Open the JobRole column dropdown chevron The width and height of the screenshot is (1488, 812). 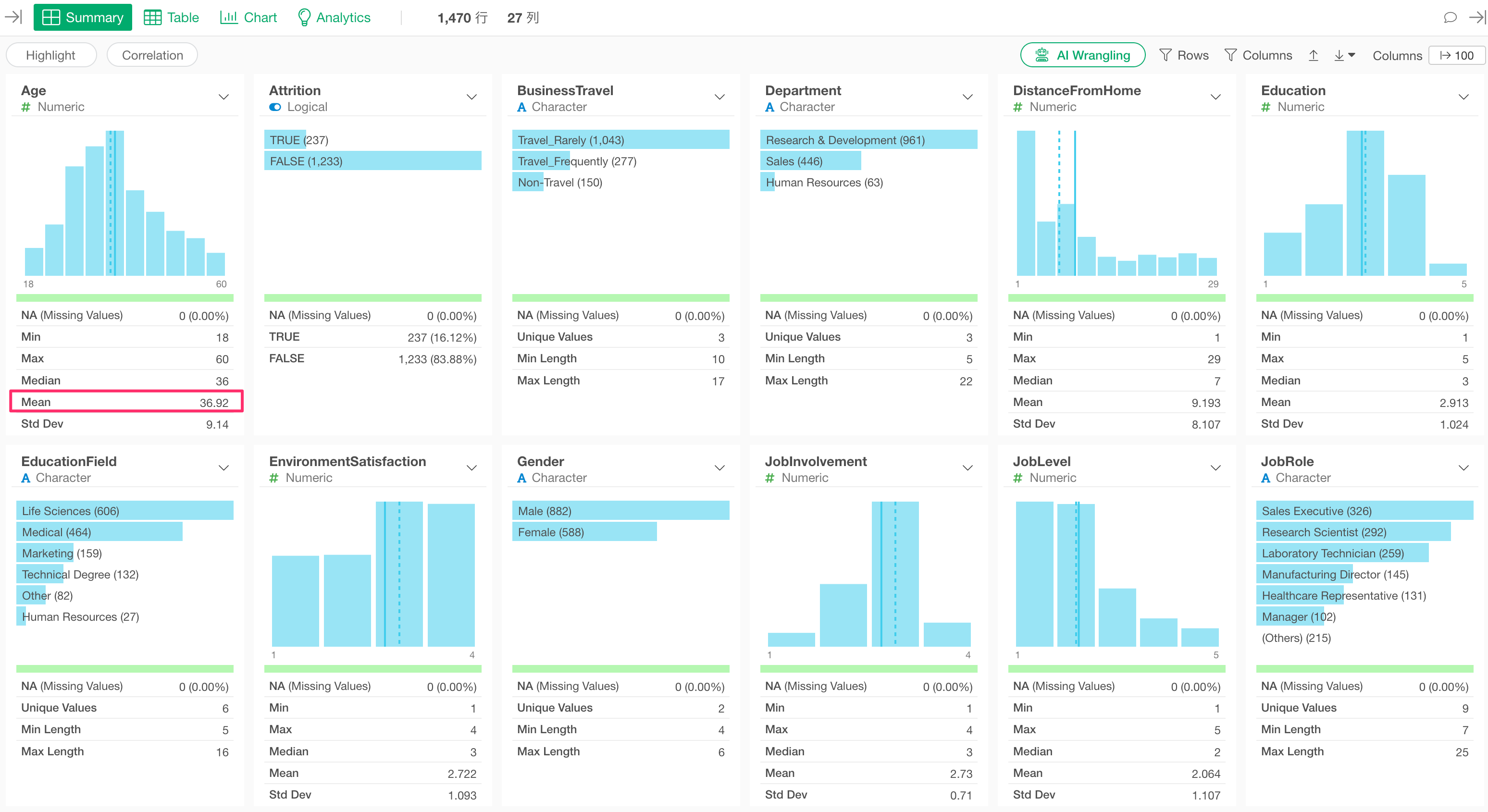click(1463, 468)
